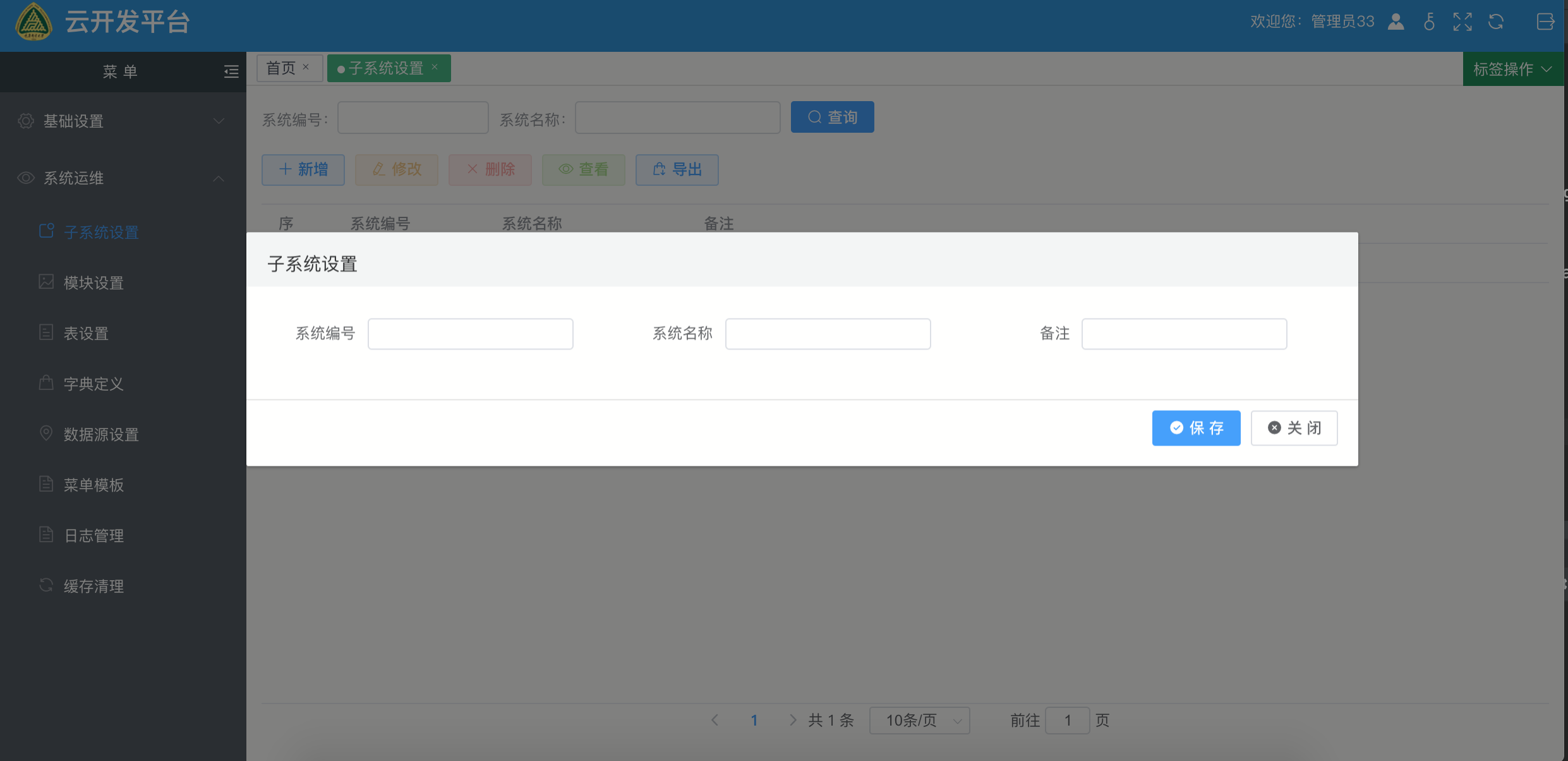Click the user profile icon in header
The height and width of the screenshot is (761, 1568).
1396,21
